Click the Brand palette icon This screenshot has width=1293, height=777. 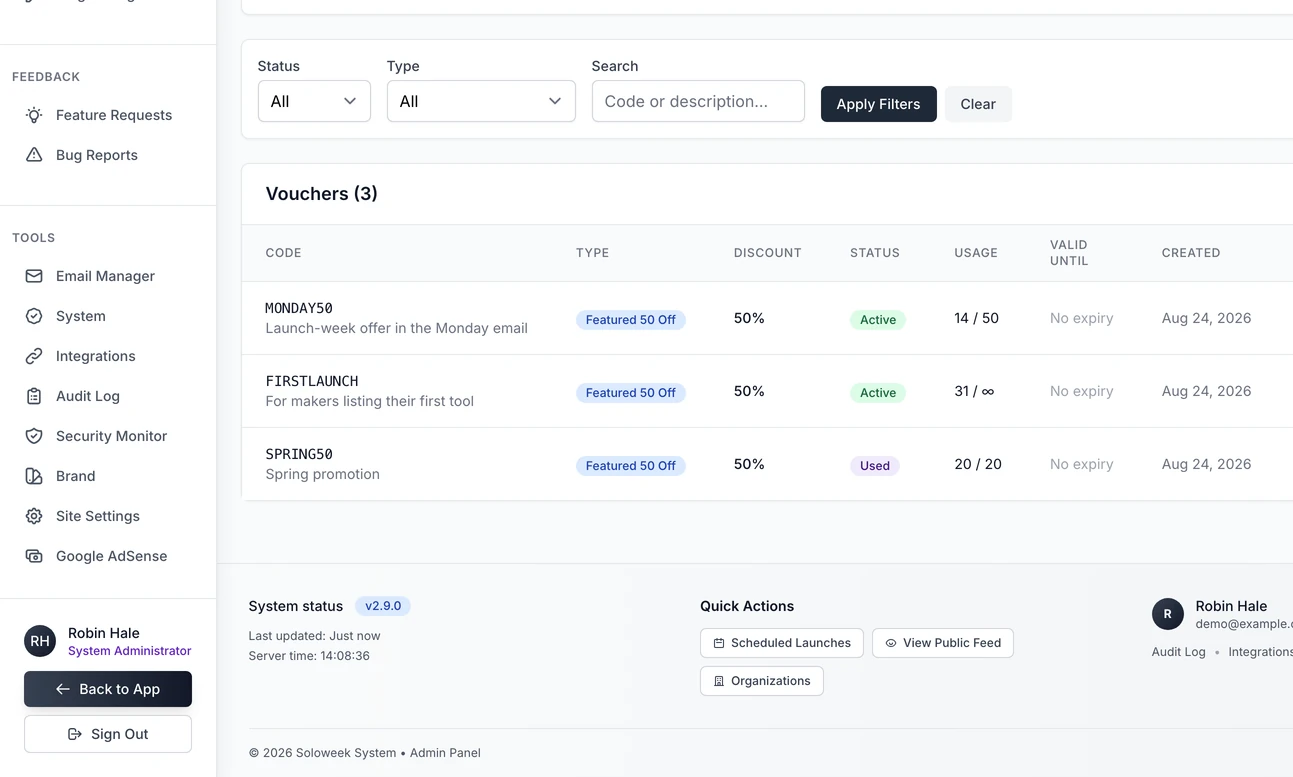pos(34,476)
